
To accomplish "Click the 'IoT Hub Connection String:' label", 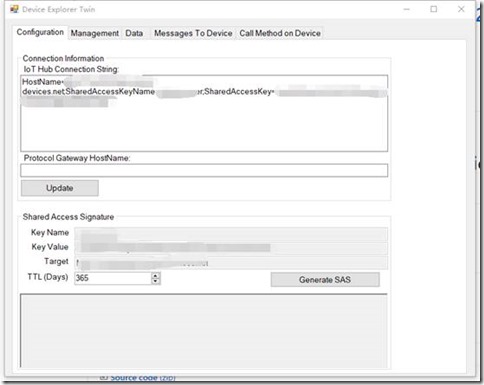I will tap(71, 69).
